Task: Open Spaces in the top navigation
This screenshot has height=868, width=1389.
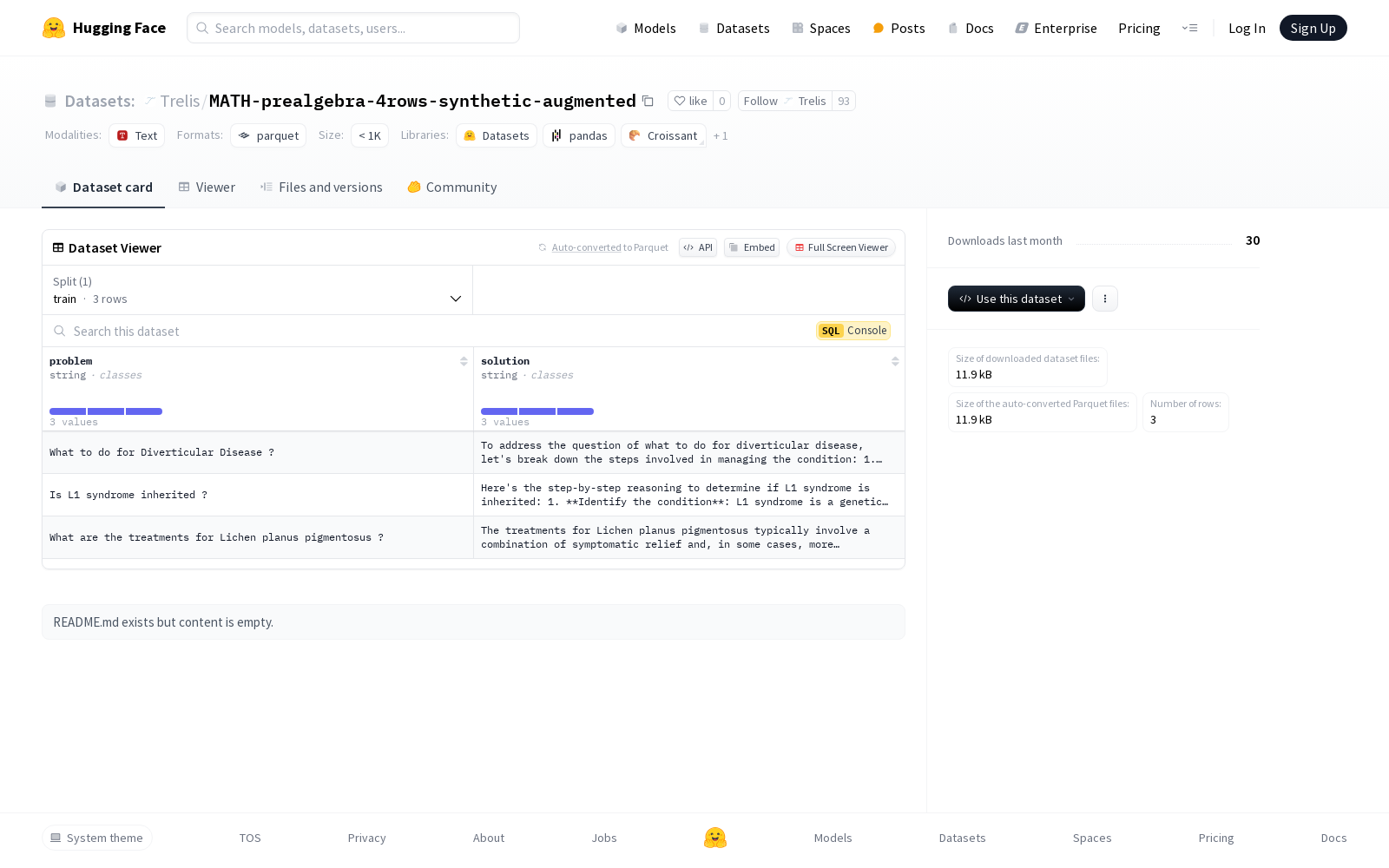Action: 821,28
